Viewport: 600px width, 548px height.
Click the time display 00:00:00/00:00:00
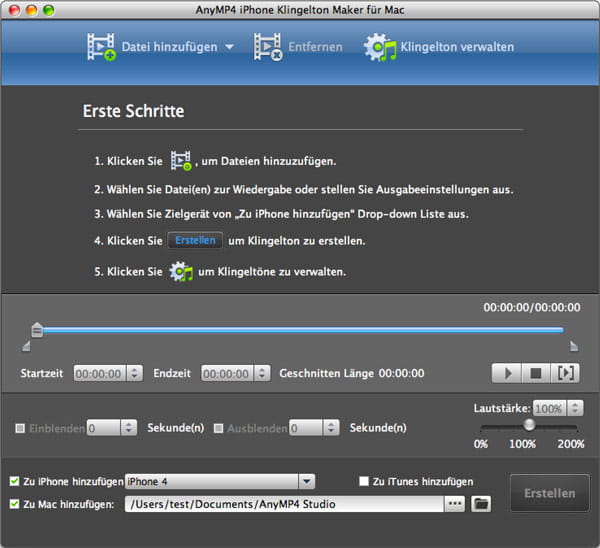pyautogui.click(x=532, y=307)
